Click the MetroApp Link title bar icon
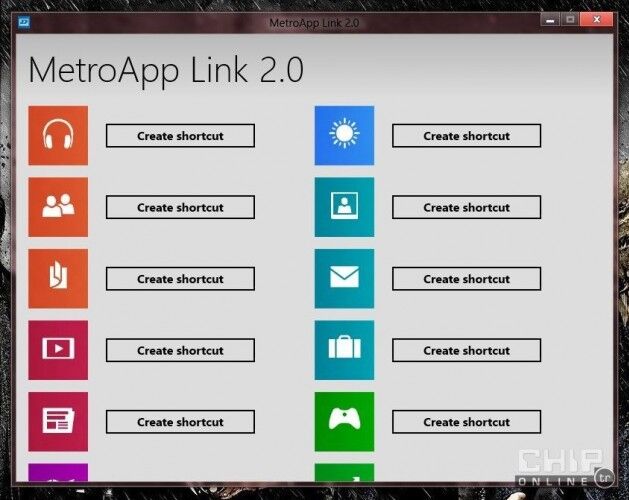This screenshot has height=500, width=629. tap(24, 20)
